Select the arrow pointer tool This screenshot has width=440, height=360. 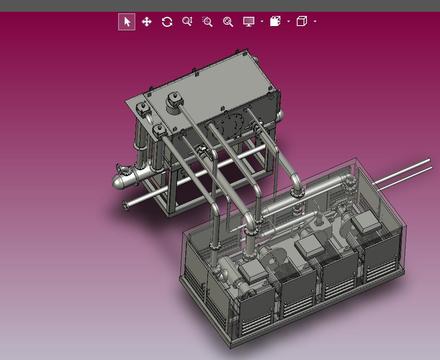point(127,22)
